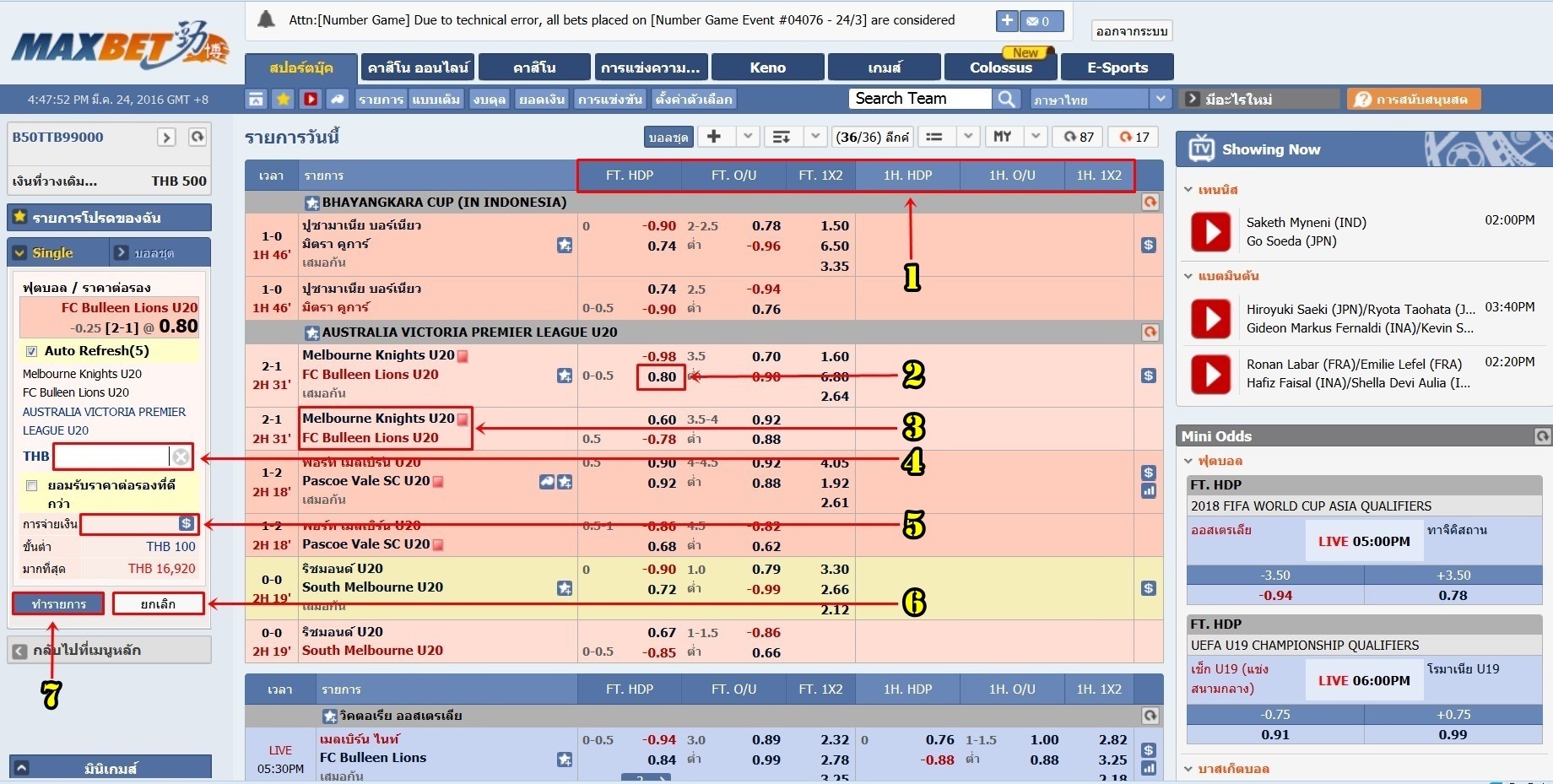This screenshot has width=1553, height=784.
Task: Open the list view dropdown arrow
Action: tap(968, 137)
